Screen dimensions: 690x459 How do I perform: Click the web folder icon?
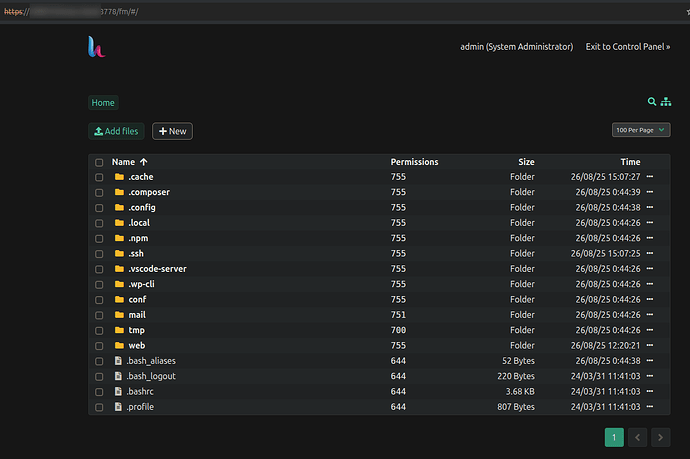click(x=119, y=345)
